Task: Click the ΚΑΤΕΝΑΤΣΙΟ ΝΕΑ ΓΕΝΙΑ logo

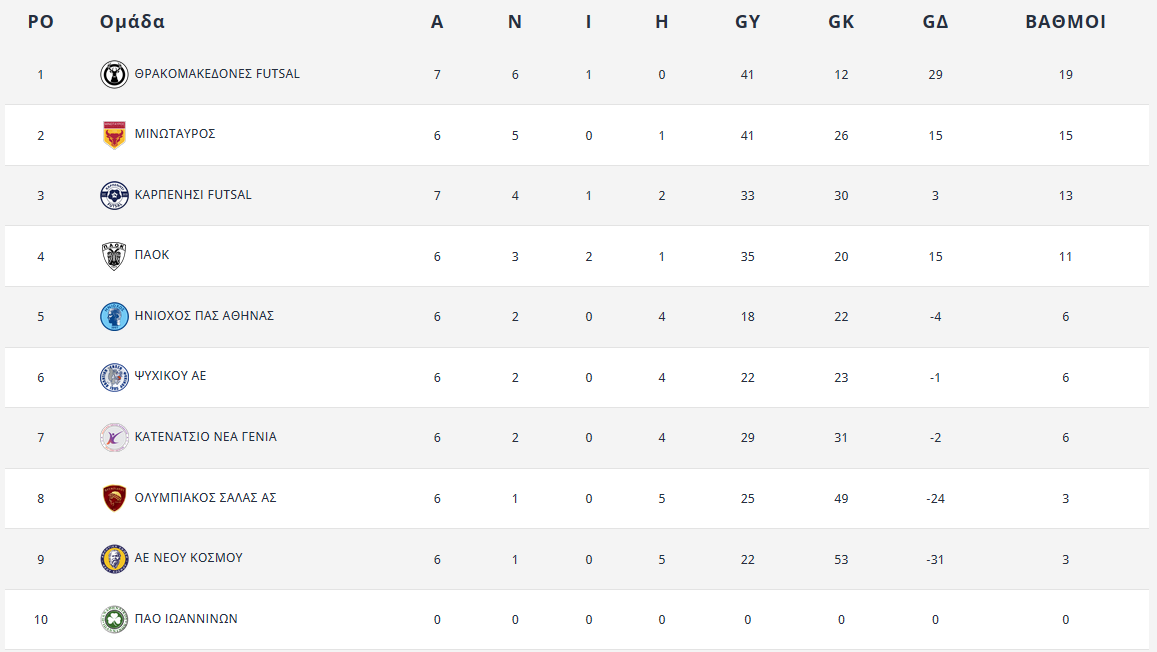Action: coord(114,438)
